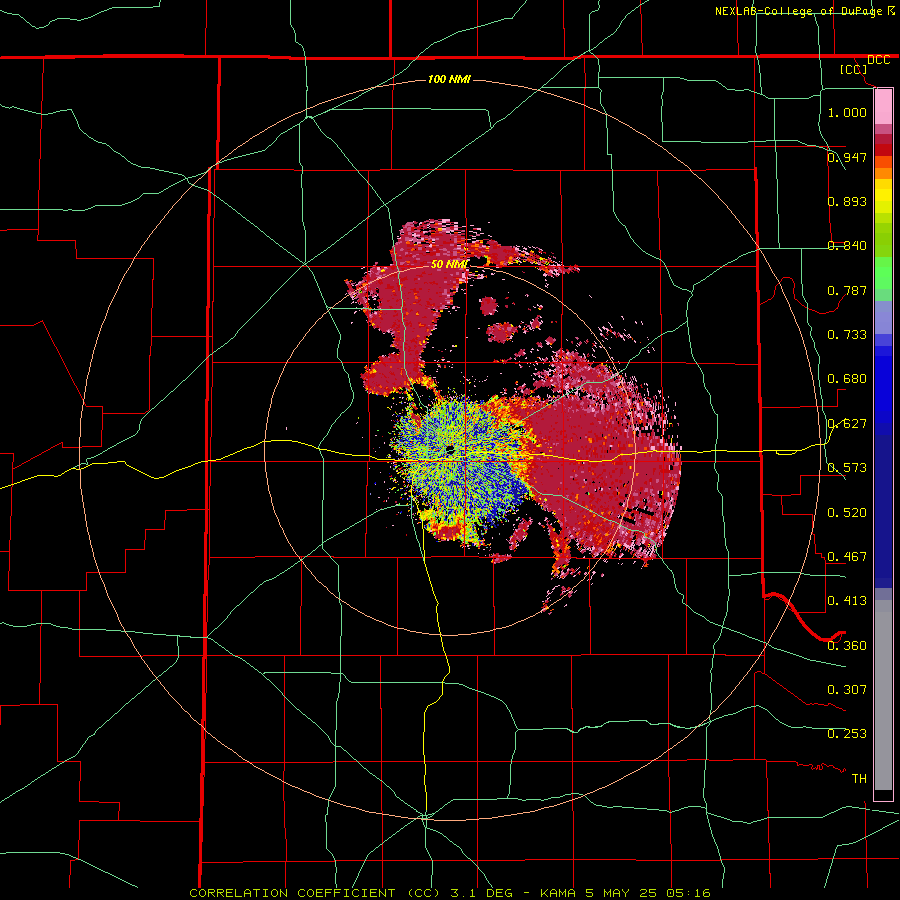The width and height of the screenshot is (900, 900).
Task: Click the 0.787 legend value
Action: click(847, 290)
